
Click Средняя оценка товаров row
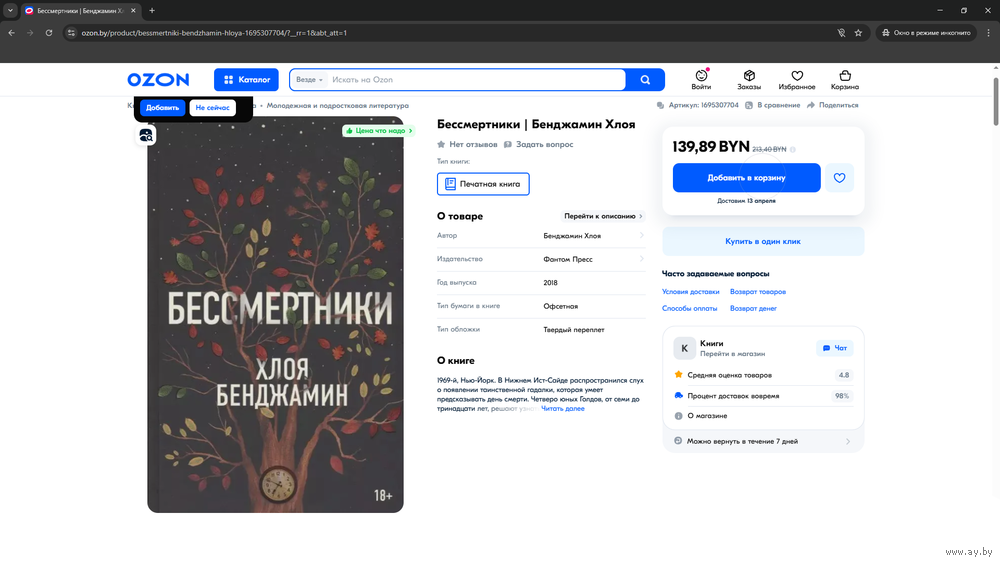763,375
